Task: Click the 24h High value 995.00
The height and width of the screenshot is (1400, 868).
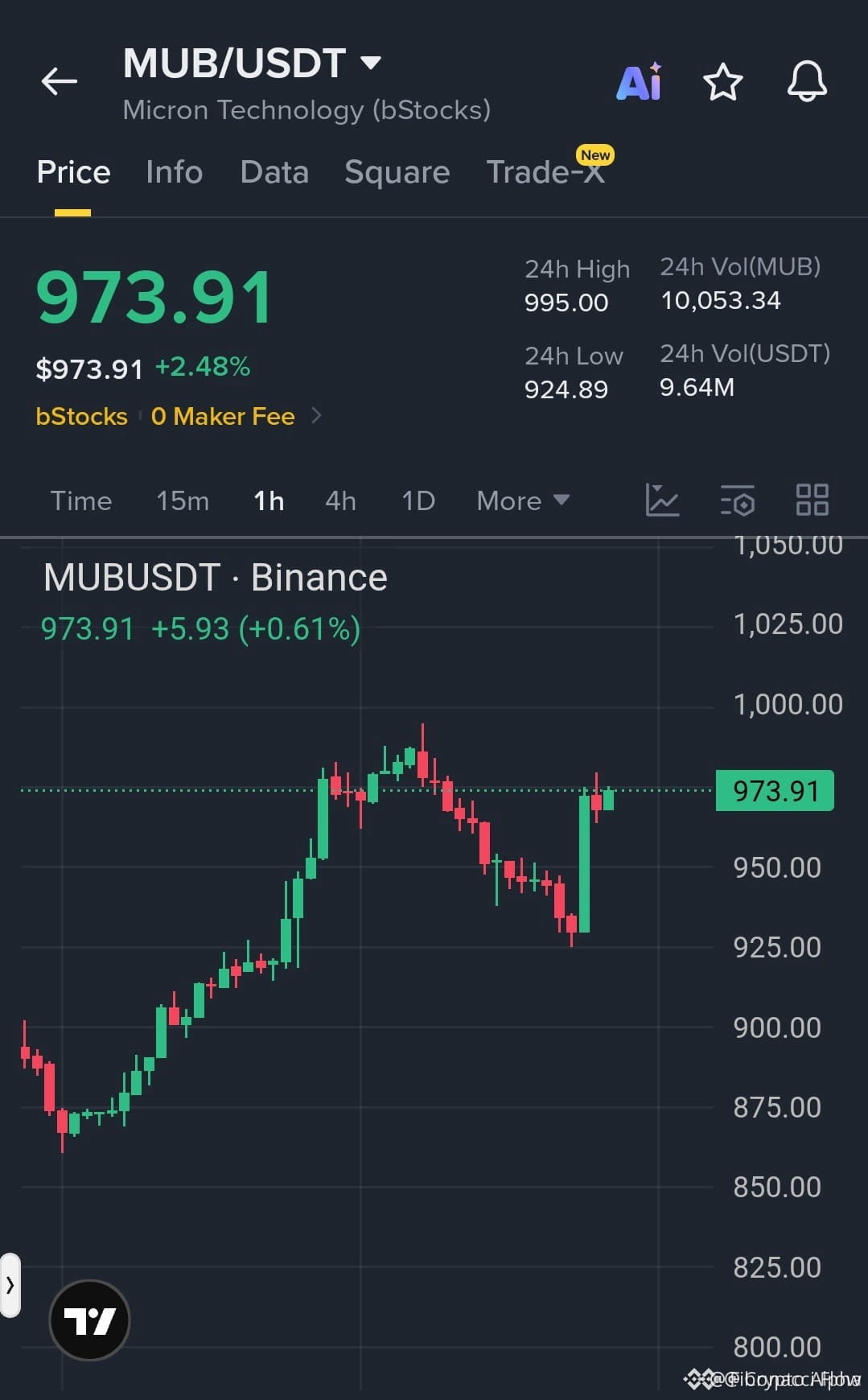Action: [x=566, y=303]
